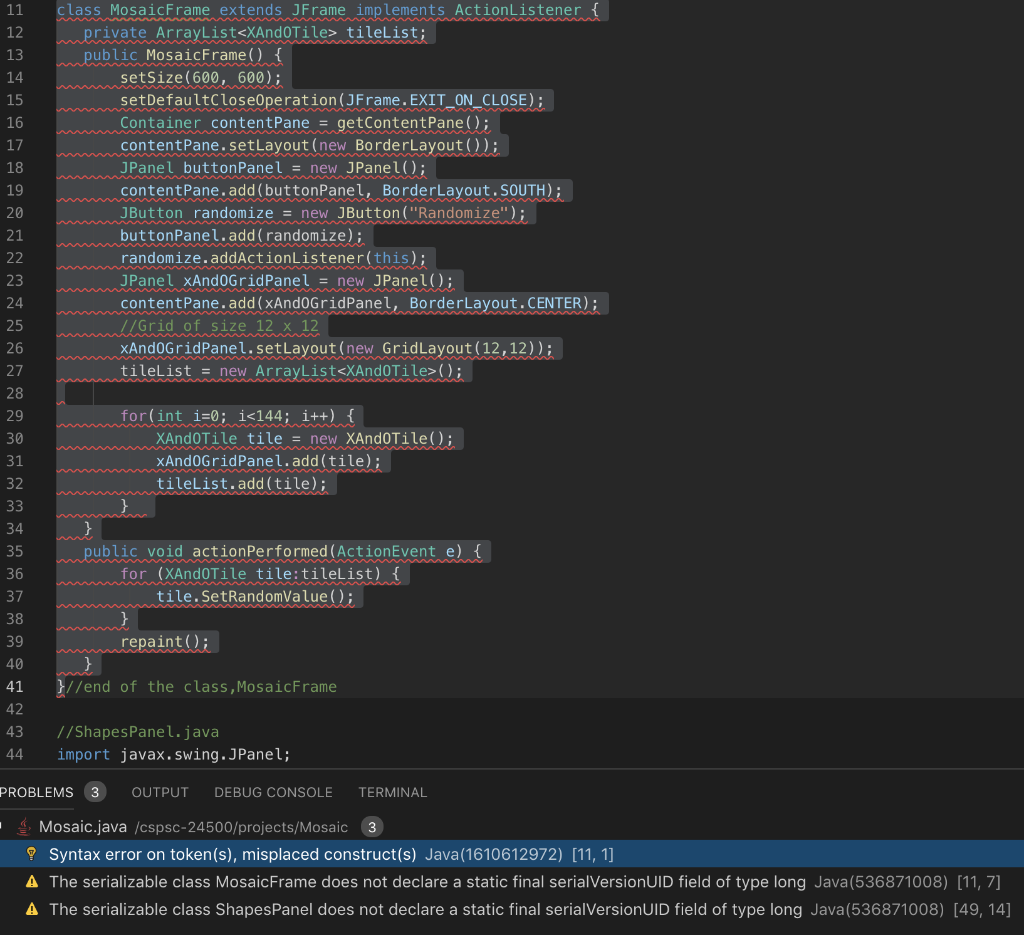Open the DEBUG CONSOLE tab
Viewport: 1024px width, 935px height.
273,792
